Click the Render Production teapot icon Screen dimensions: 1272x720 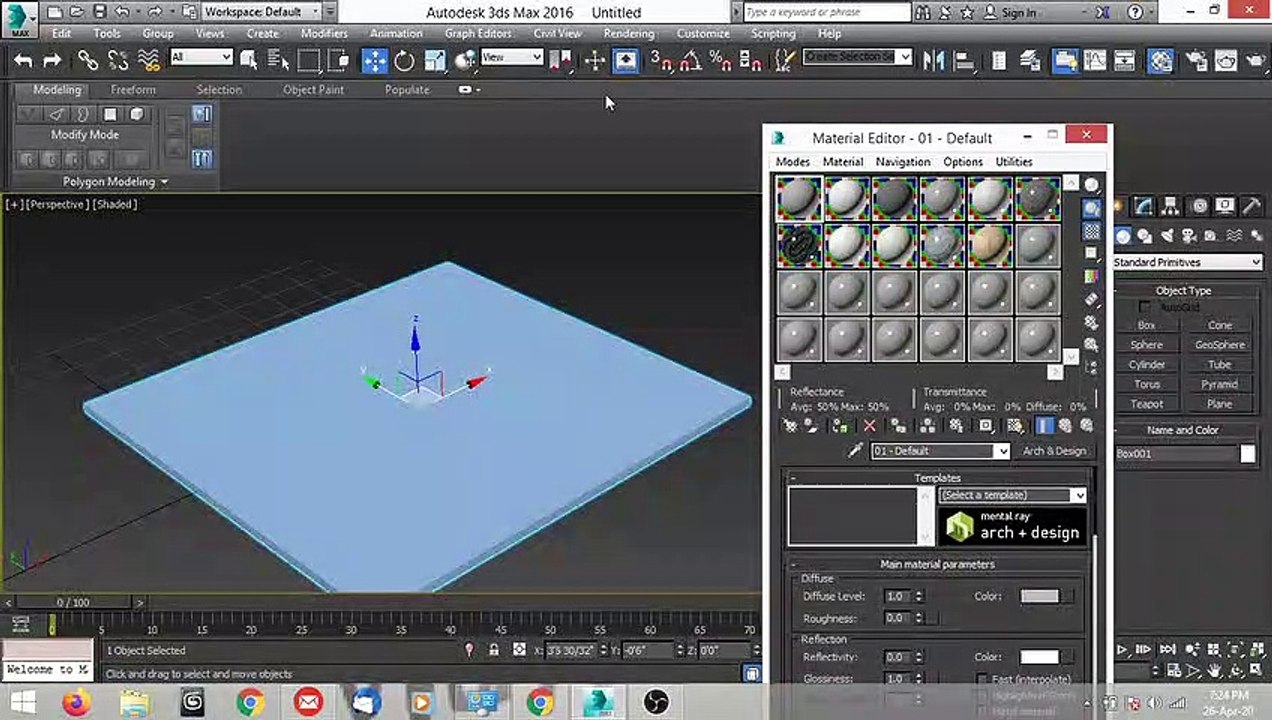coord(1256,60)
